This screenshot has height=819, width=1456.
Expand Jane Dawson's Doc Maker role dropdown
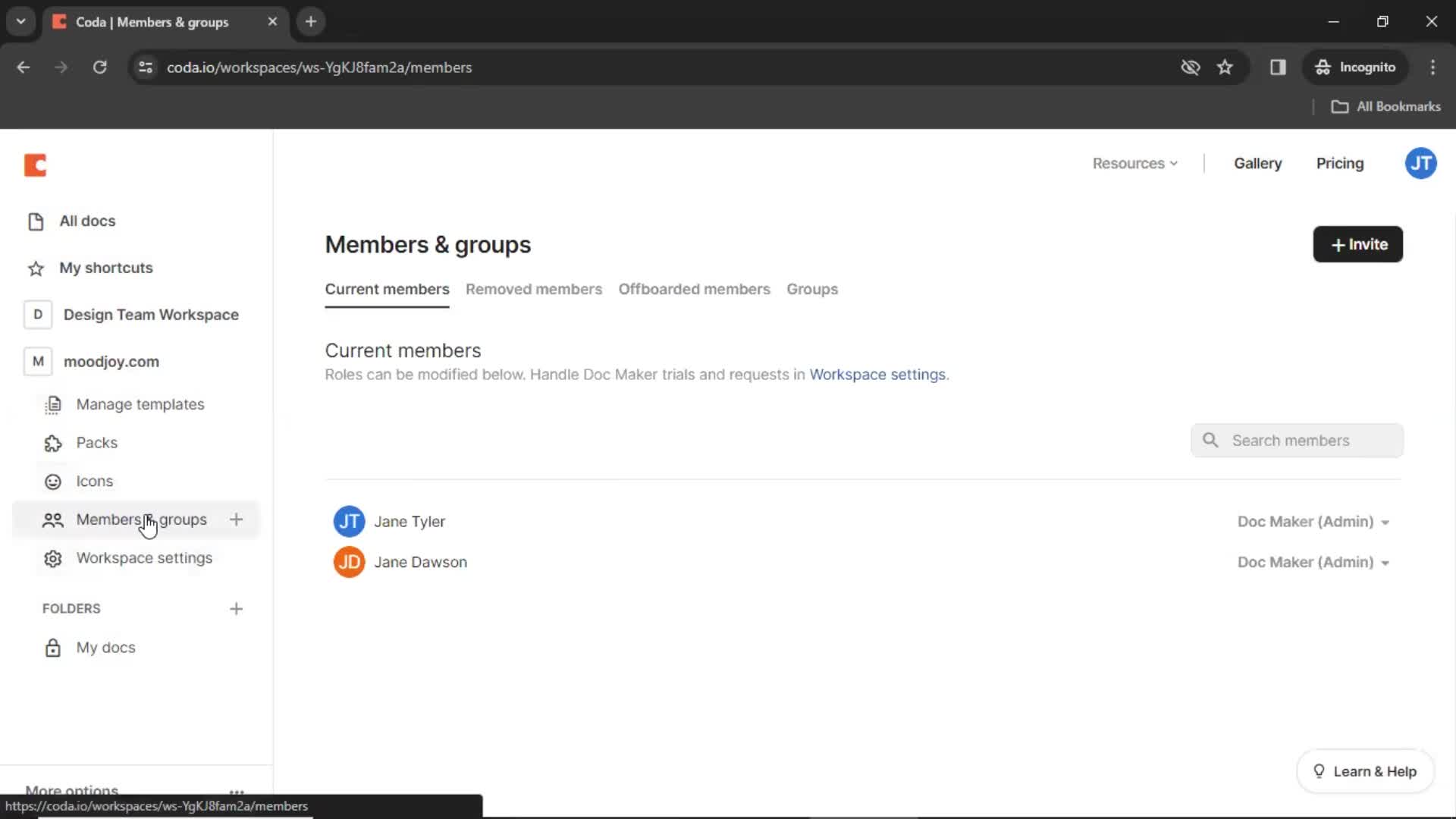tap(1387, 562)
